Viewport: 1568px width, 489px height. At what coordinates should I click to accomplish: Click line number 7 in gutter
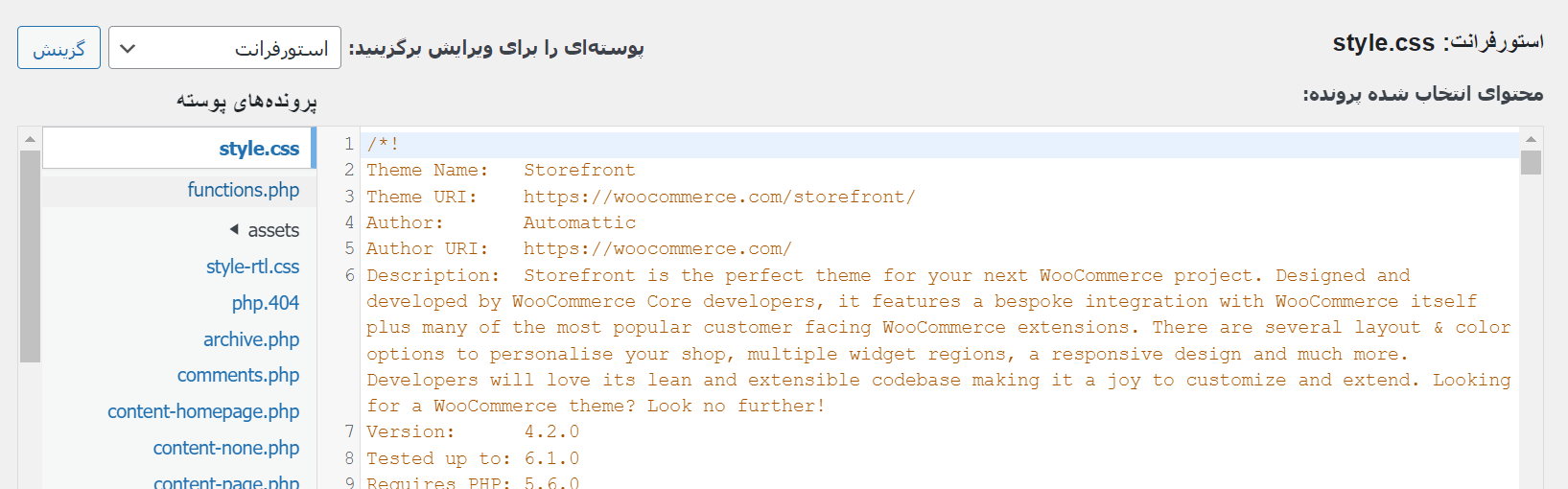tap(349, 432)
